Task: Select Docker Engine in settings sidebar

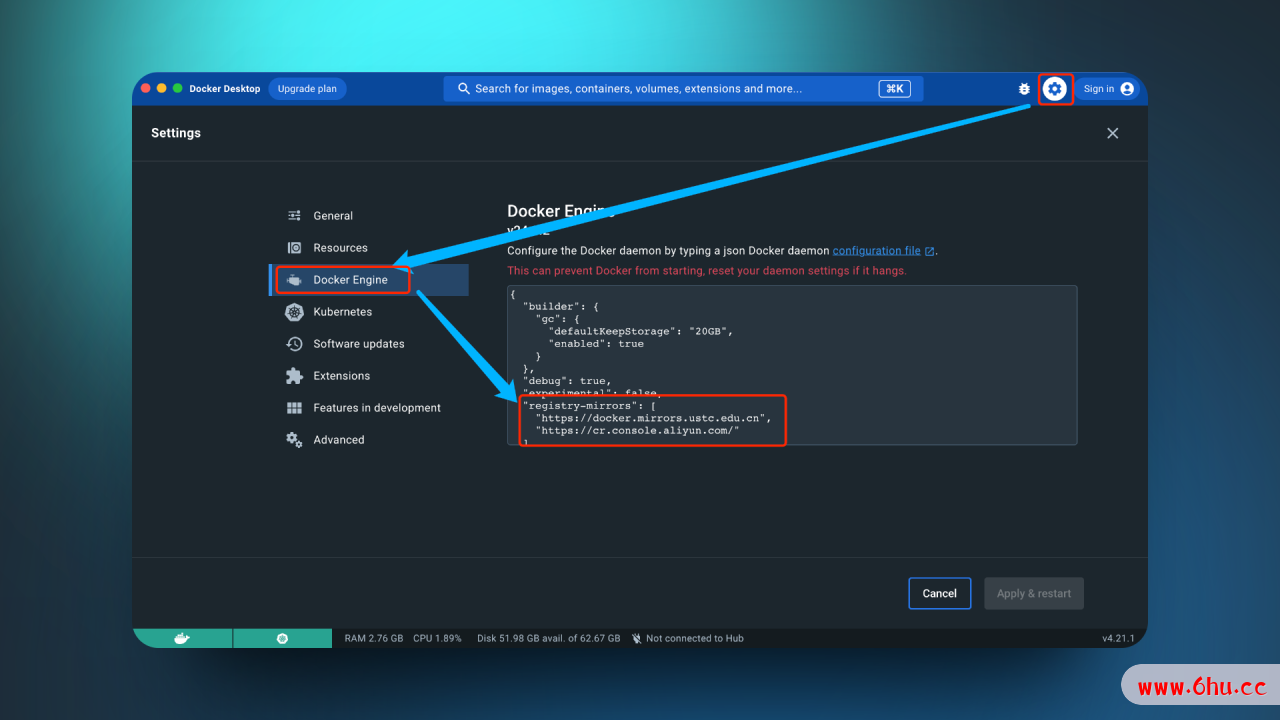Action: click(x=350, y=280)
